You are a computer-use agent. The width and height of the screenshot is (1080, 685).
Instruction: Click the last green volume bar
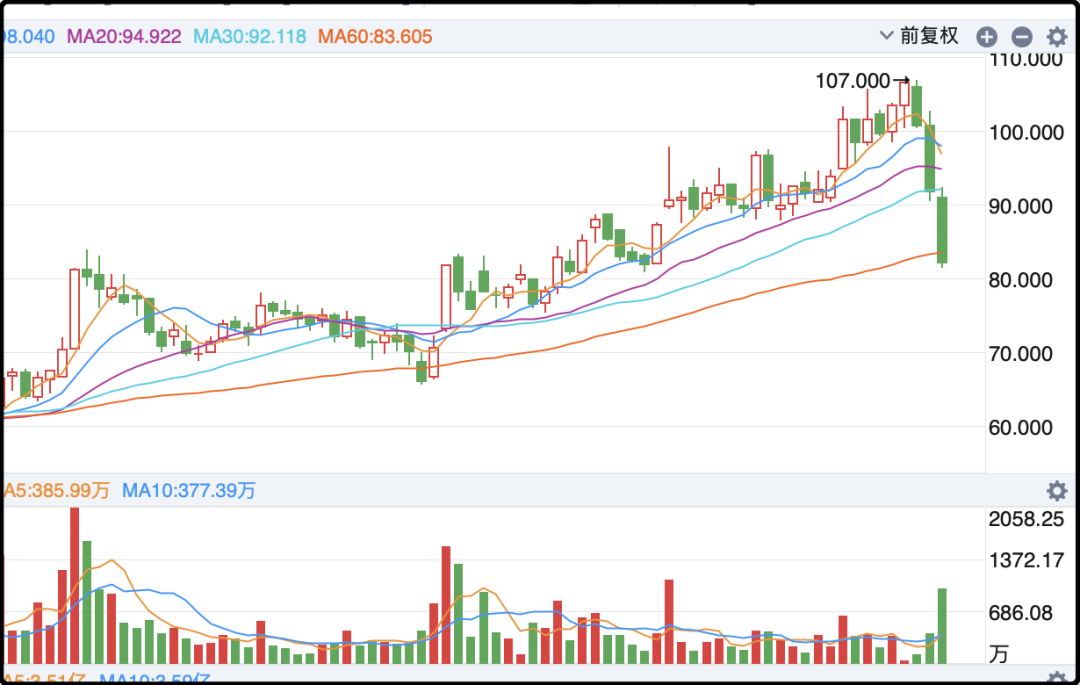click(x=942, y=626)
